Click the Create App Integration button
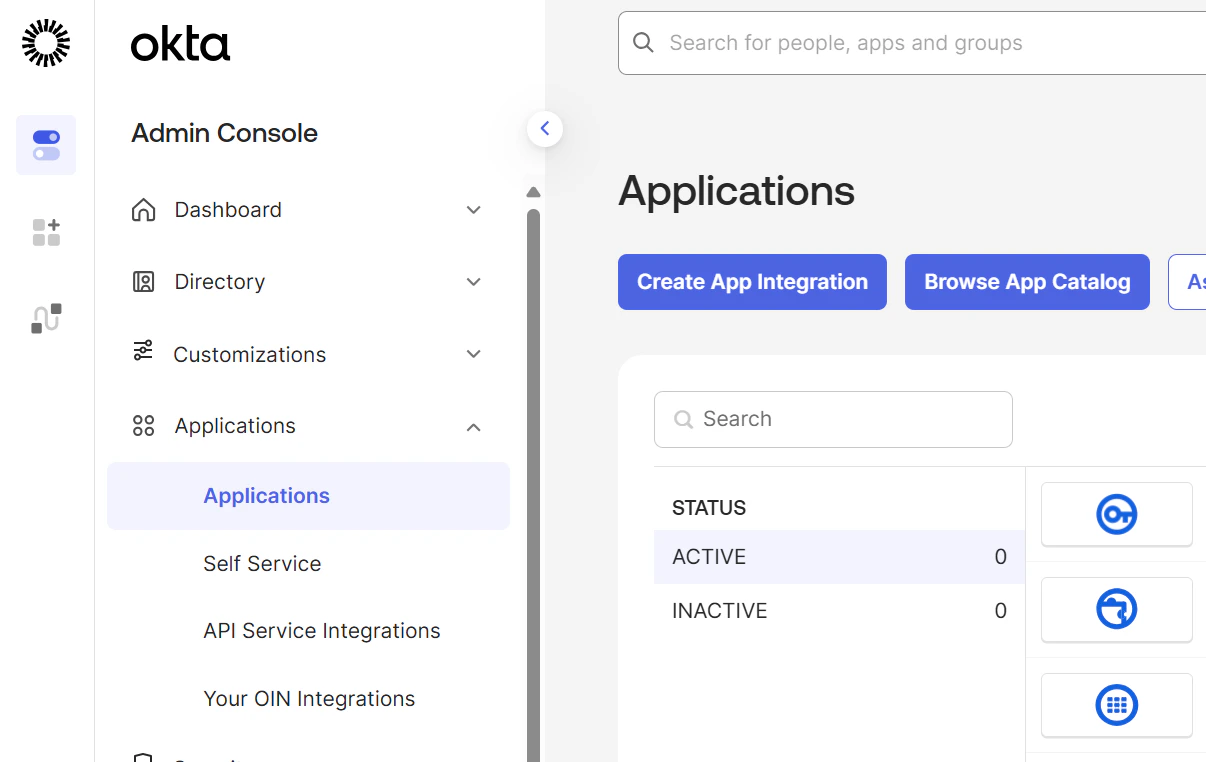This screenshot has width=1206, height=762. coord(752,282)
